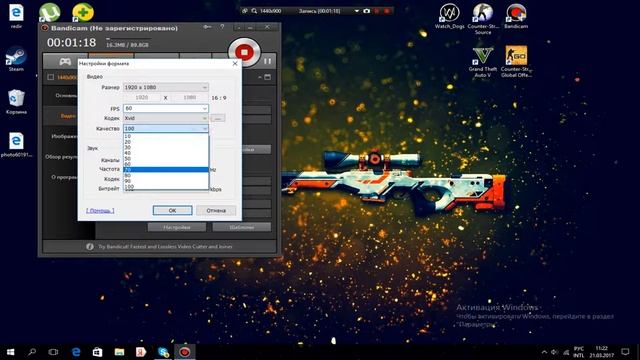Open the FPS combo box arrow
Viewport: 640px width, 360px height.
[204, 108]
